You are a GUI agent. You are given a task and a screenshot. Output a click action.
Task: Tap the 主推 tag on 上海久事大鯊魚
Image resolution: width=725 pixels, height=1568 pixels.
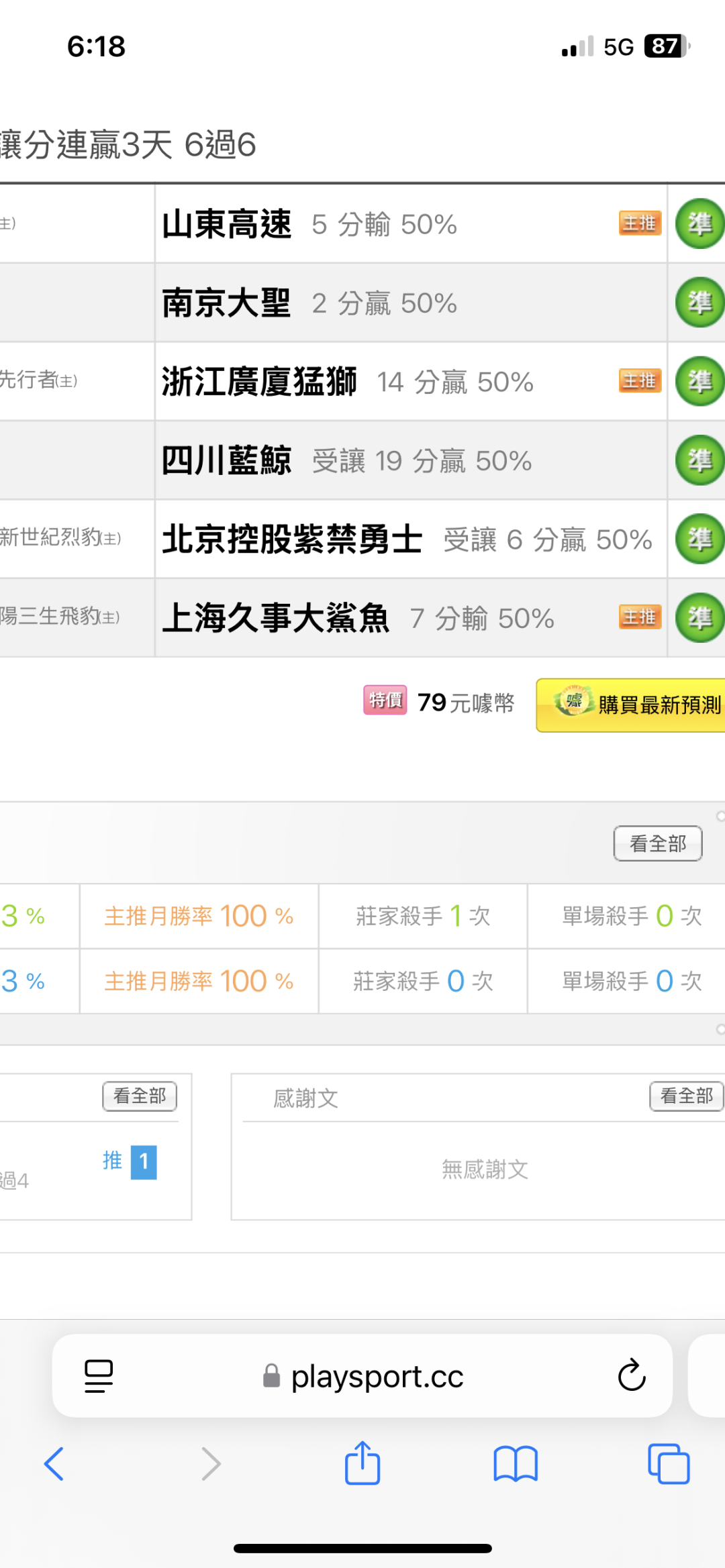point(640,617)
